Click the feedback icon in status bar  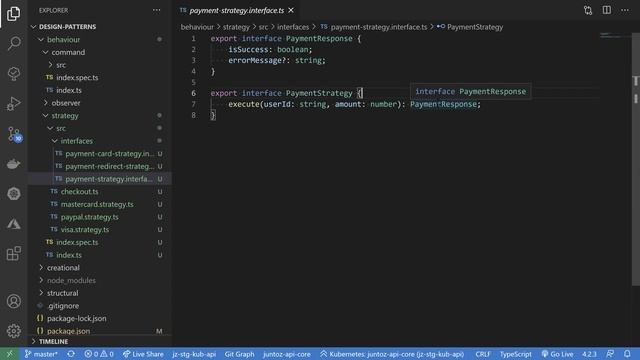pos(610,354)
